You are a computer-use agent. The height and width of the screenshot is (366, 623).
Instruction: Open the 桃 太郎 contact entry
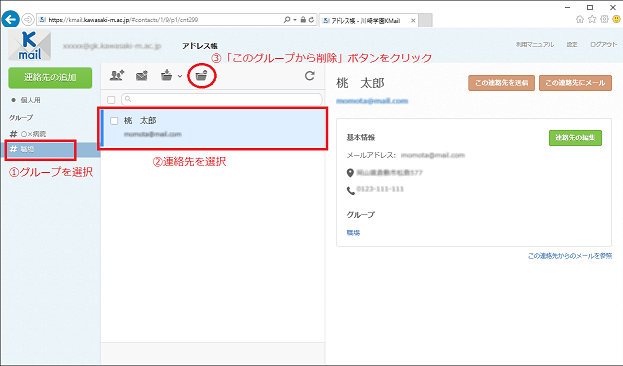[213, 128]
